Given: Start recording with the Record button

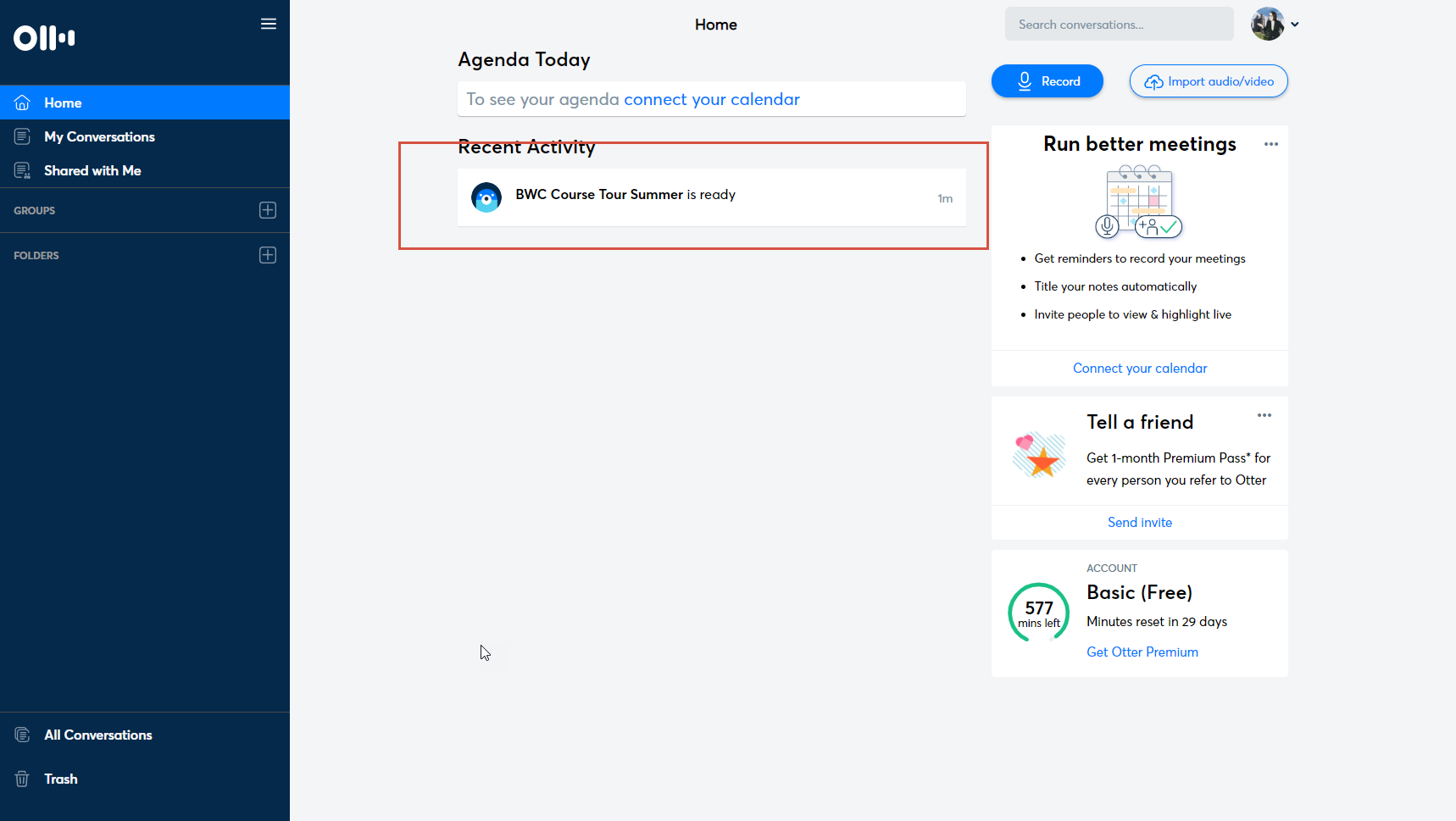Looking at the screenshot, I should point(1047,81).
